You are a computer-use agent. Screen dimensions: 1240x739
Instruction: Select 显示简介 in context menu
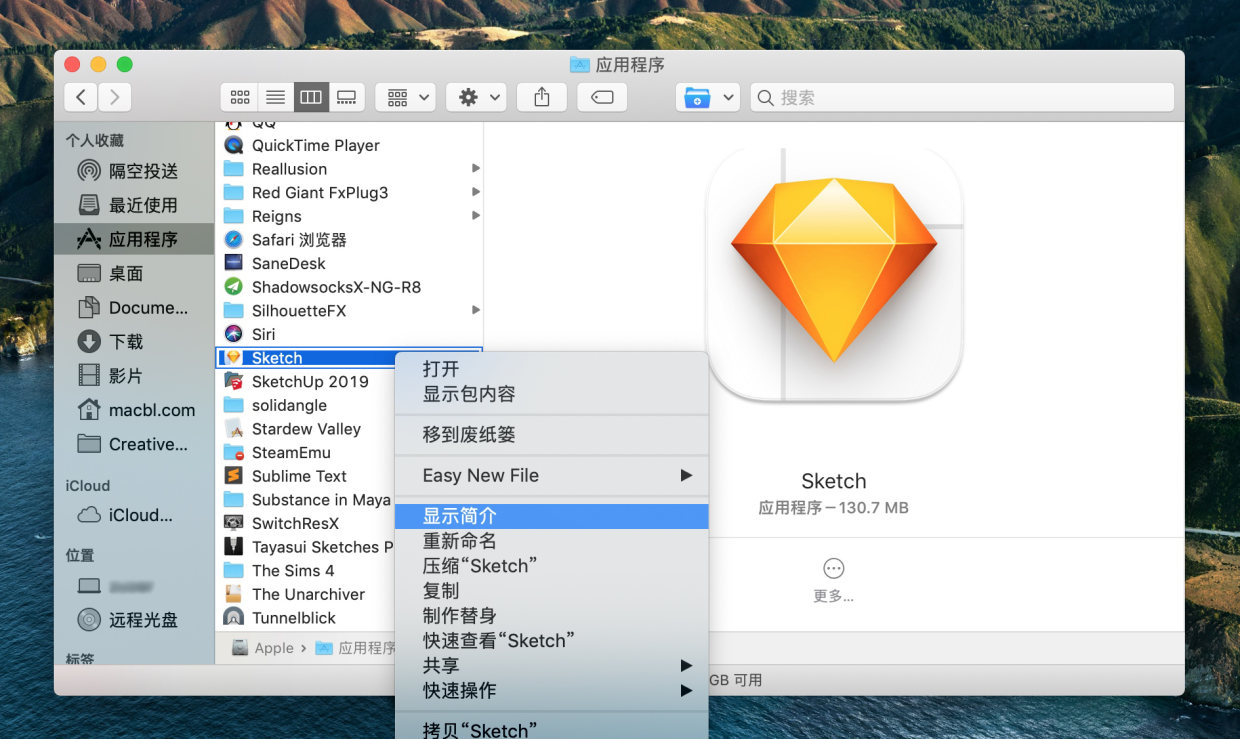pyautogui.click(x=460, y=516)
